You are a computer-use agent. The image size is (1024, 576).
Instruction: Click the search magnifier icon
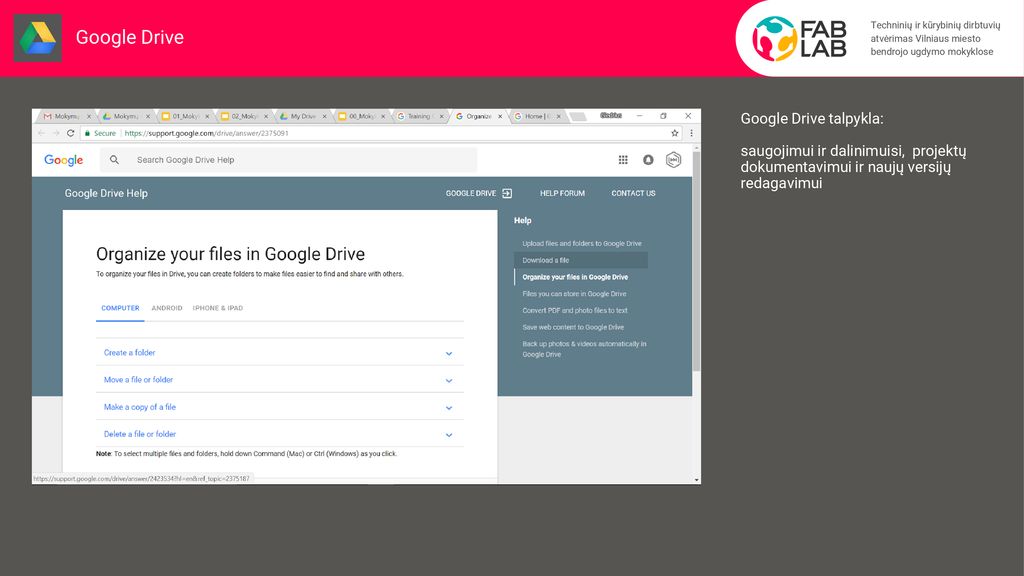pyautogui.click(x=114, y=160)
